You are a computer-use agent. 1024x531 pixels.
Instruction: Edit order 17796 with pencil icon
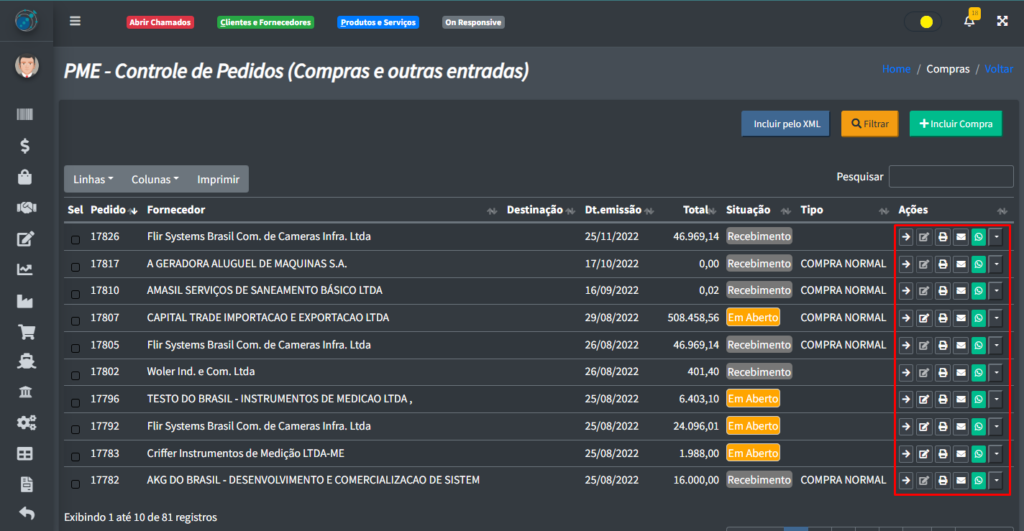pyautogui.click(x=923, y=399)
